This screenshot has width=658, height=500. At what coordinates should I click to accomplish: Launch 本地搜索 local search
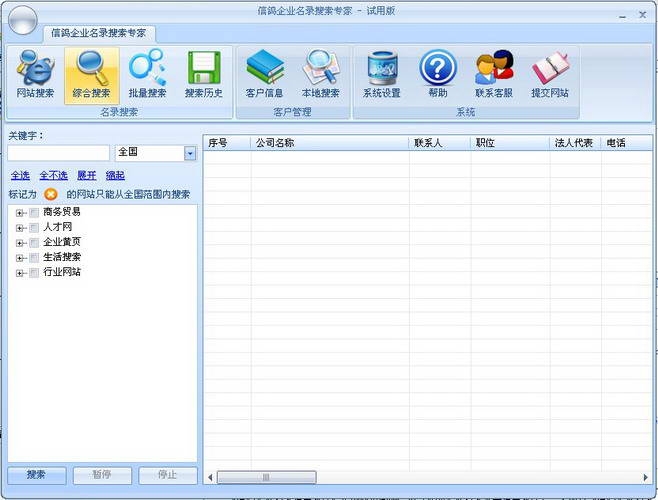pyautogui.click(x=321, y=75)
